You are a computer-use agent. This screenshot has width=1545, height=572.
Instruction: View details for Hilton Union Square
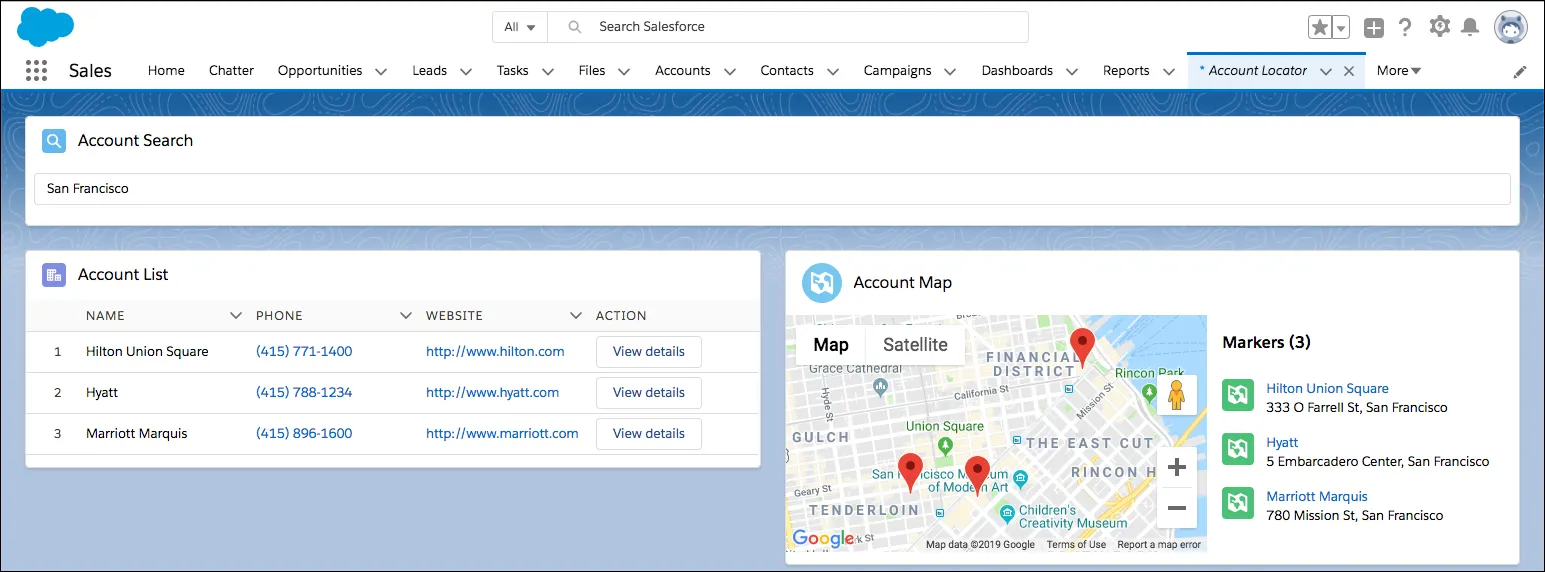pos(649,352)
